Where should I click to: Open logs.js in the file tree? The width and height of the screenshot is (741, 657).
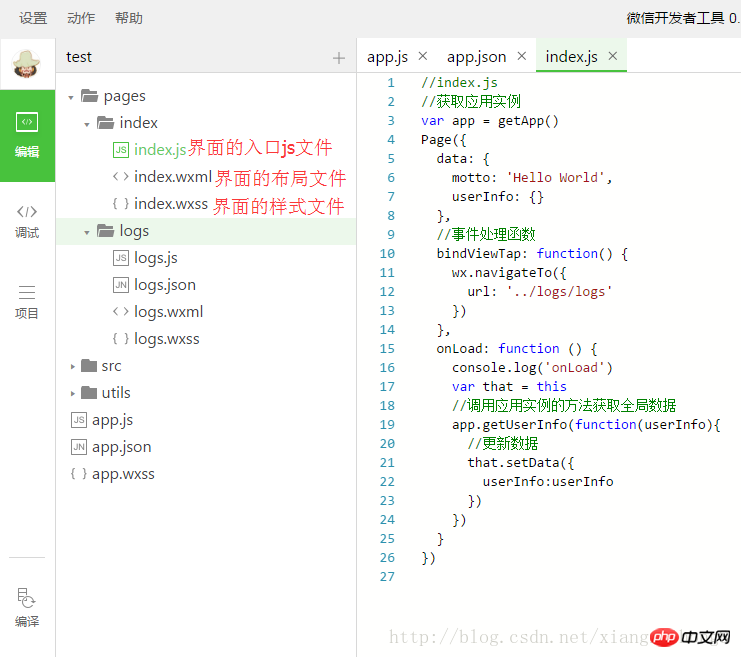pyautogui.click(x=156, y=258)
